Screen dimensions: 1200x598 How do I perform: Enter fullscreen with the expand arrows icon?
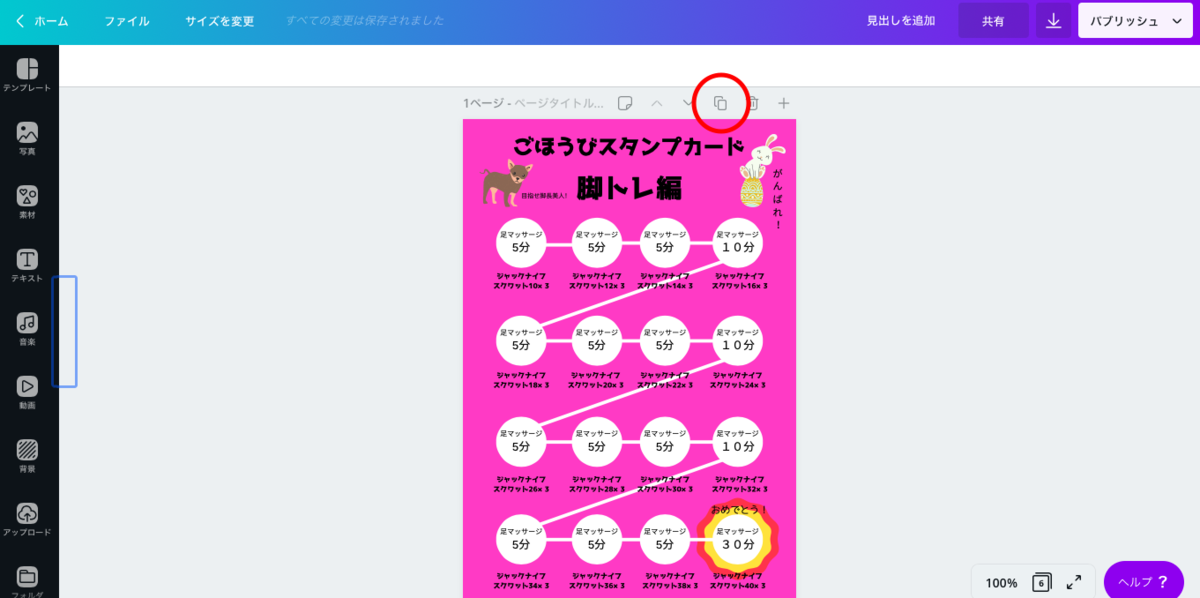tap(1073, 580)
